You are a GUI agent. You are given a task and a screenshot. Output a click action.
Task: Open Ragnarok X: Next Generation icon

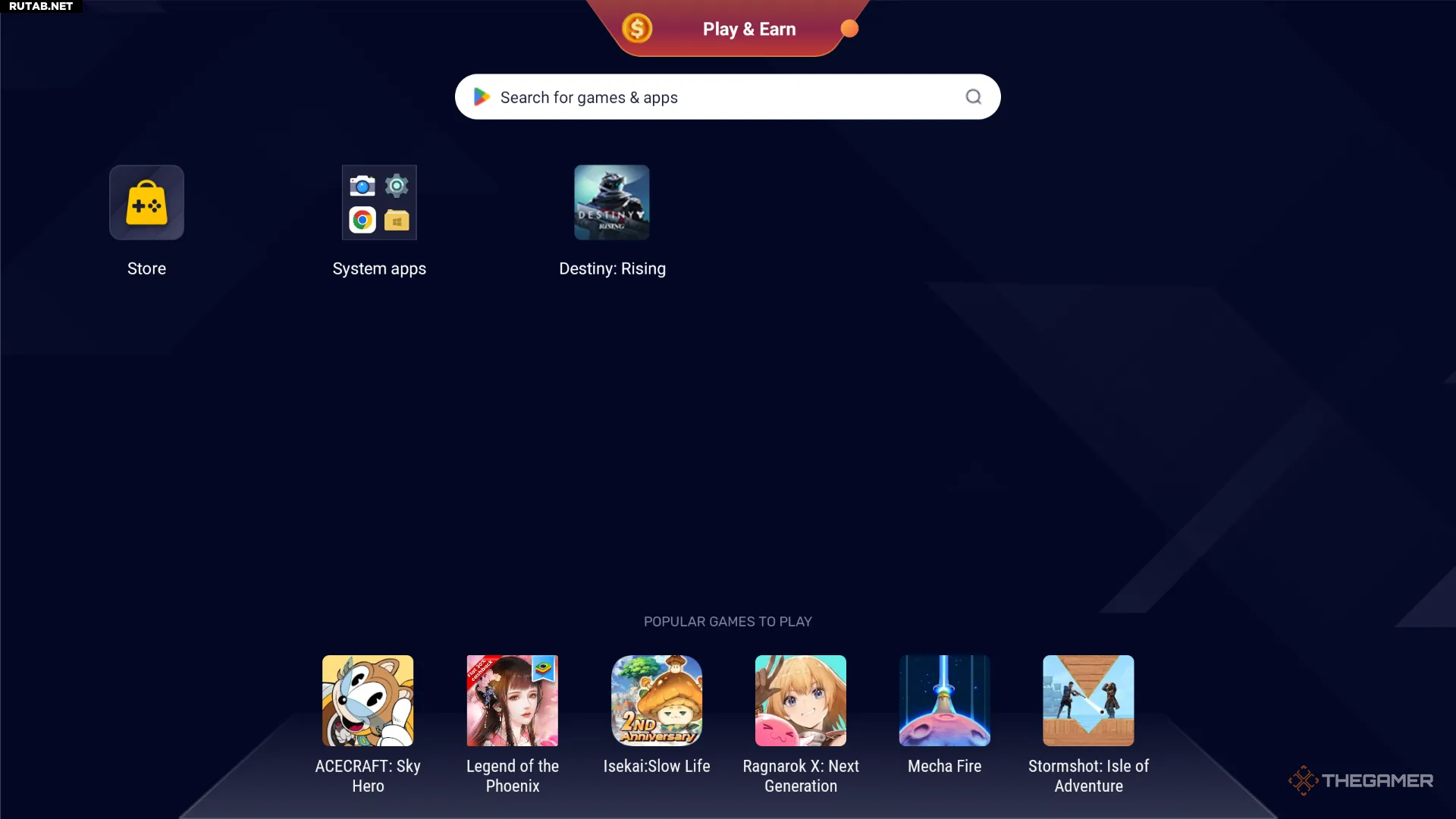coord(801,701)
